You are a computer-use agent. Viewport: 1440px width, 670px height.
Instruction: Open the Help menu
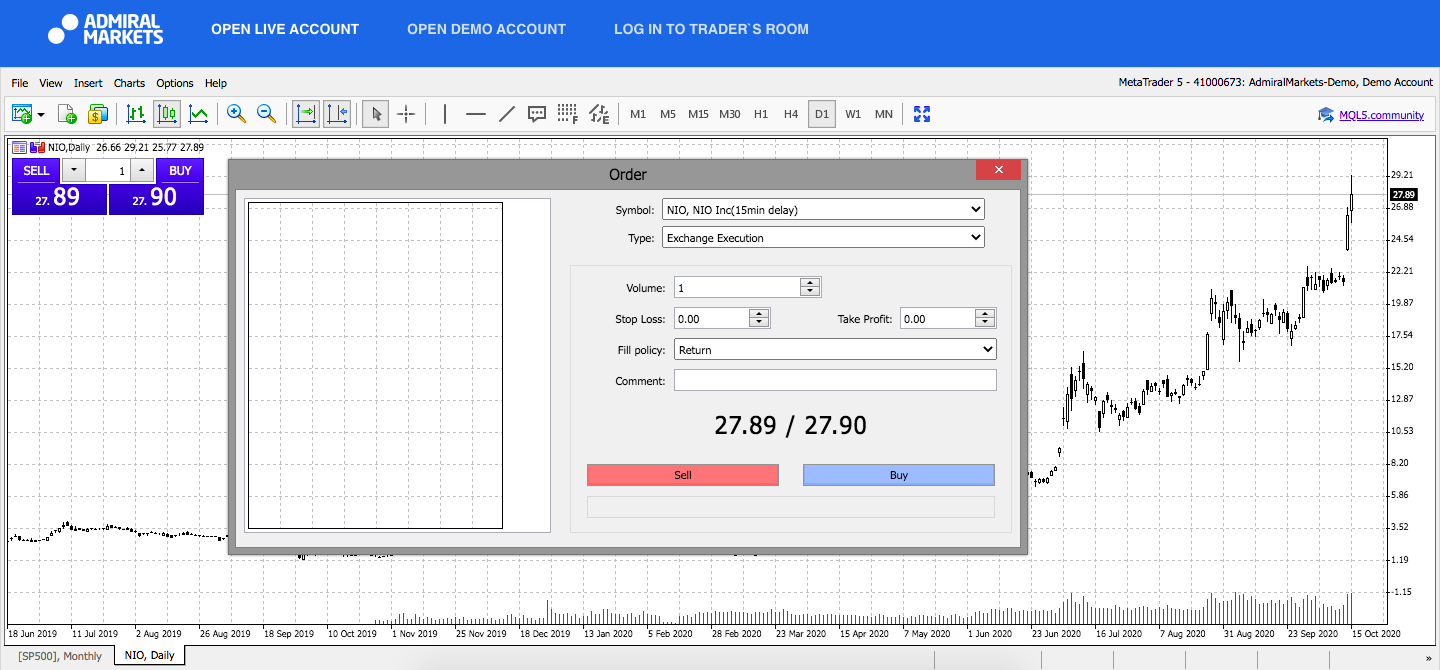[x=216, y=83]
